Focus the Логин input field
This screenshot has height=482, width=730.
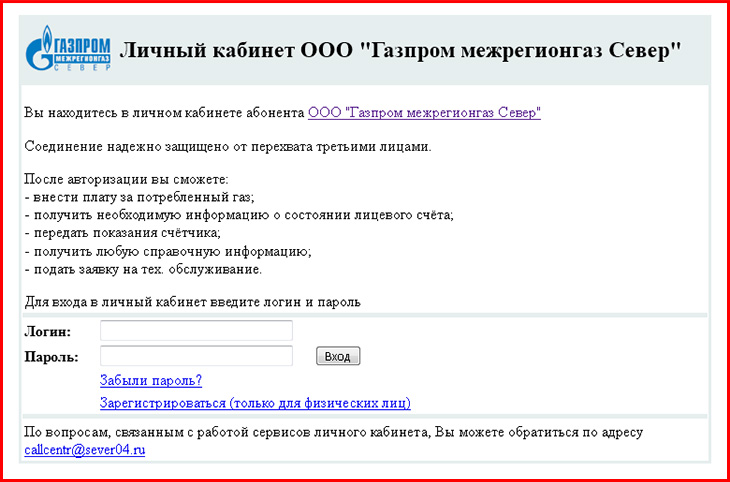196,331
